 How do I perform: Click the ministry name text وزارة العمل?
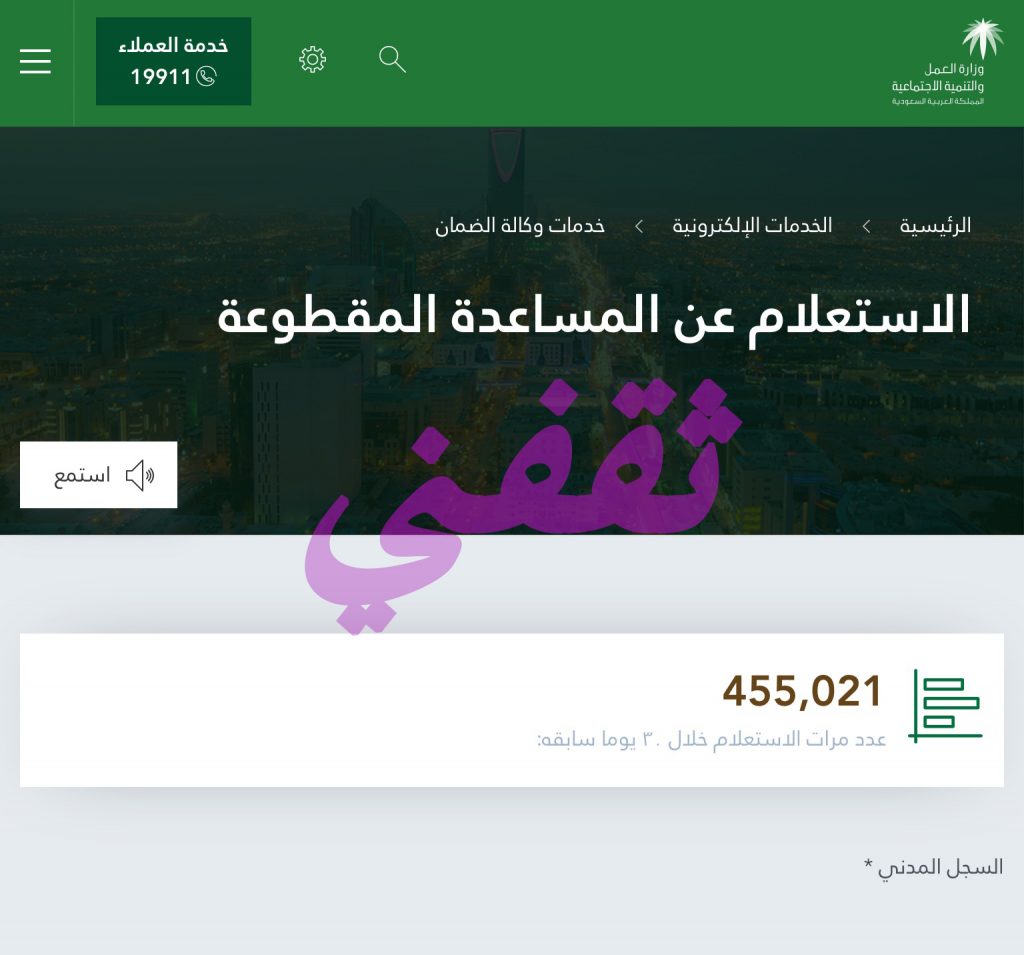(x=953, y=69)
